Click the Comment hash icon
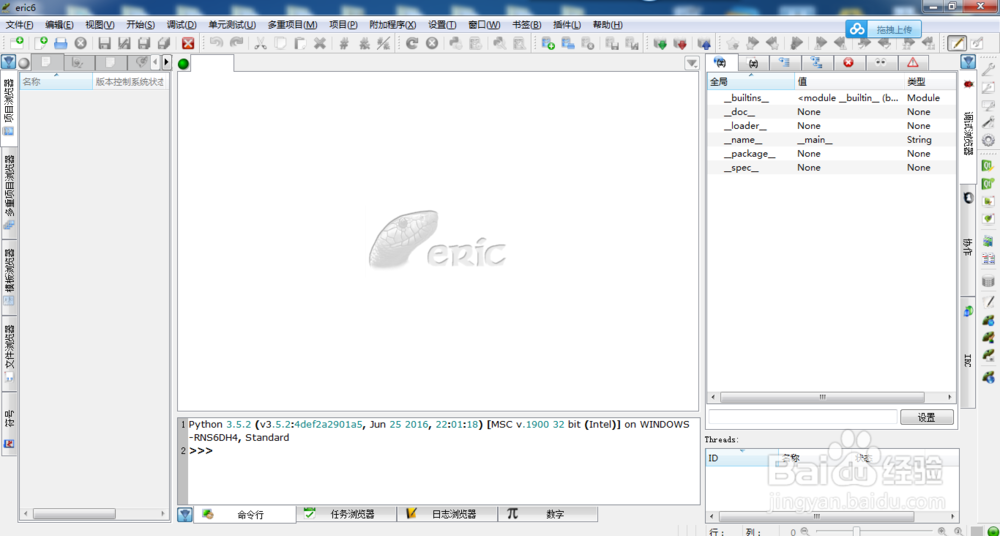 (344, 43)
